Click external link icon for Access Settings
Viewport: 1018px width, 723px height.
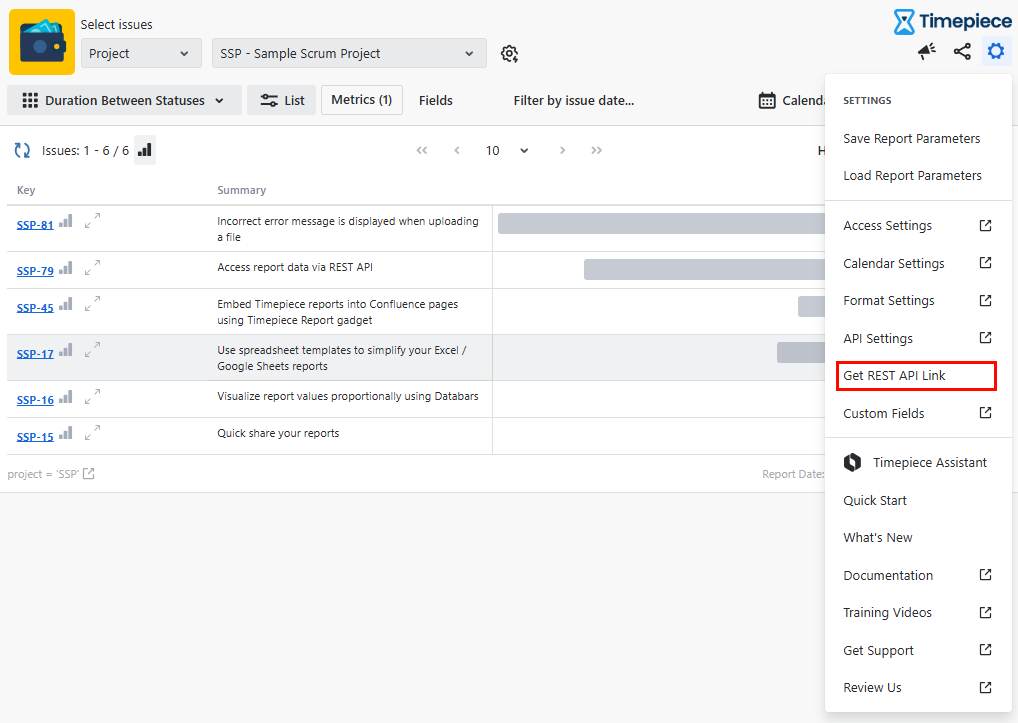(986, 225)
